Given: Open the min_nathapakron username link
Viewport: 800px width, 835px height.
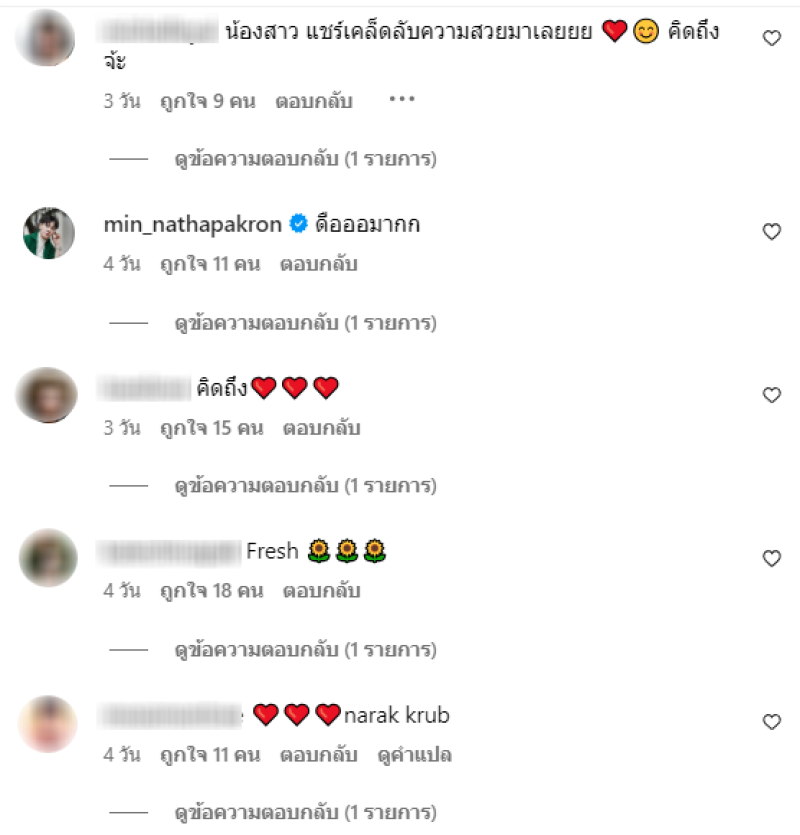Looking at the screenshot, I should pyautogui.click(x=192, y=224).
